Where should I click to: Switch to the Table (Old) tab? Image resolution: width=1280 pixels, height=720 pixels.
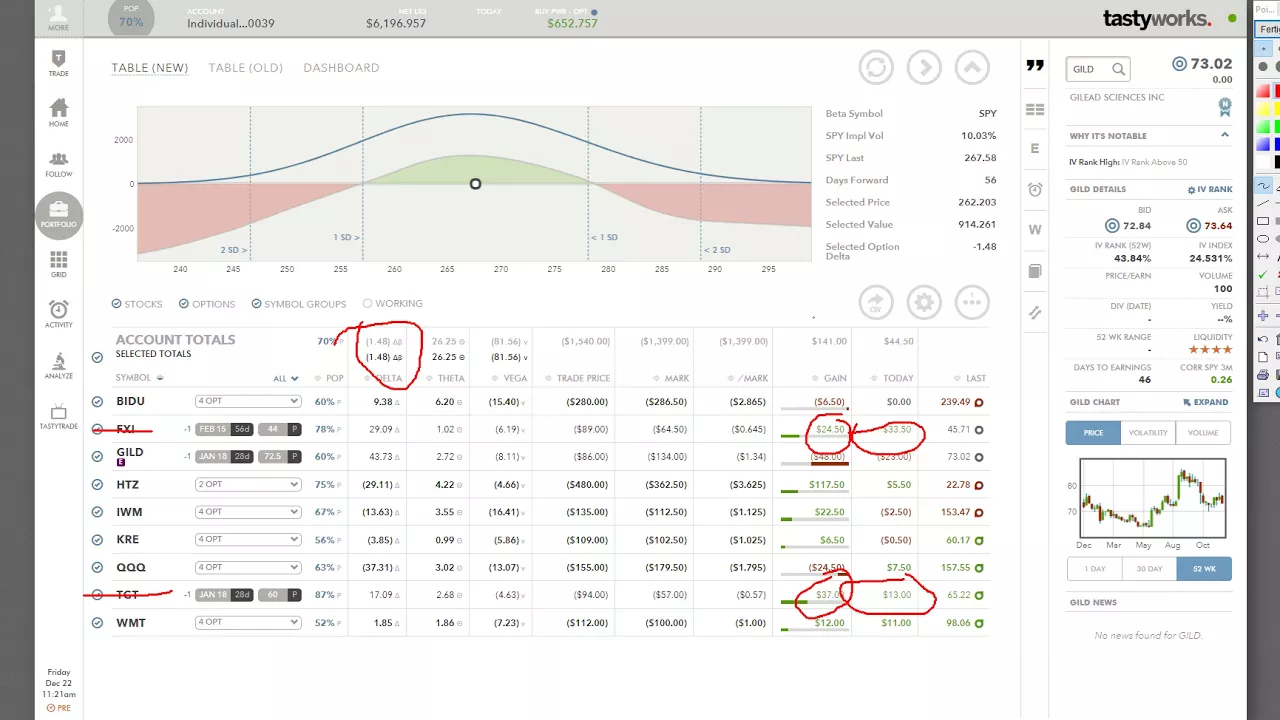246,68
